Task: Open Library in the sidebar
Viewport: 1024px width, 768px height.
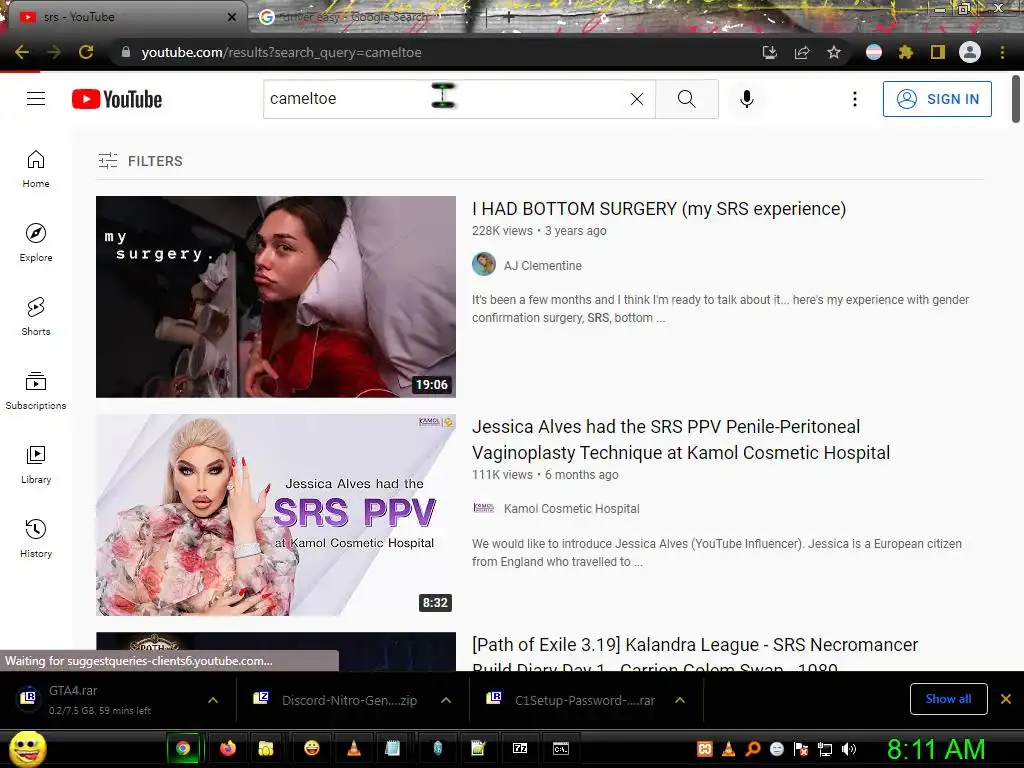Action: click(36, 464)
